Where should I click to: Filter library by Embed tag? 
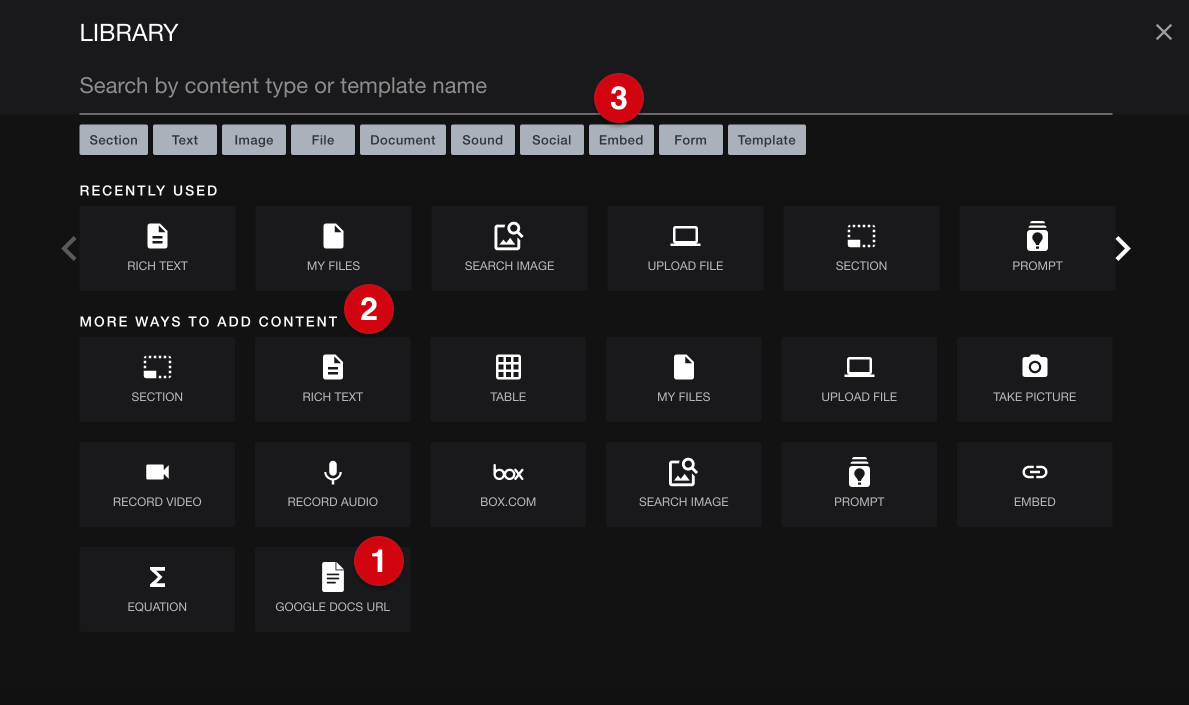coord(621,140)
